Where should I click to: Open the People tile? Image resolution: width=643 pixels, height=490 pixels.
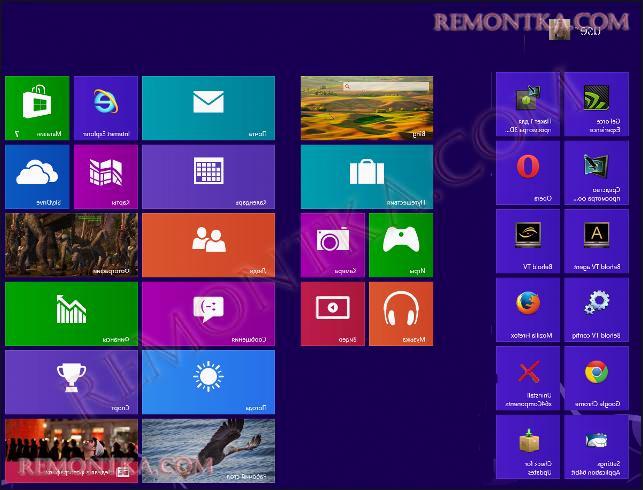pyautogui.click(x=208, y=245)
